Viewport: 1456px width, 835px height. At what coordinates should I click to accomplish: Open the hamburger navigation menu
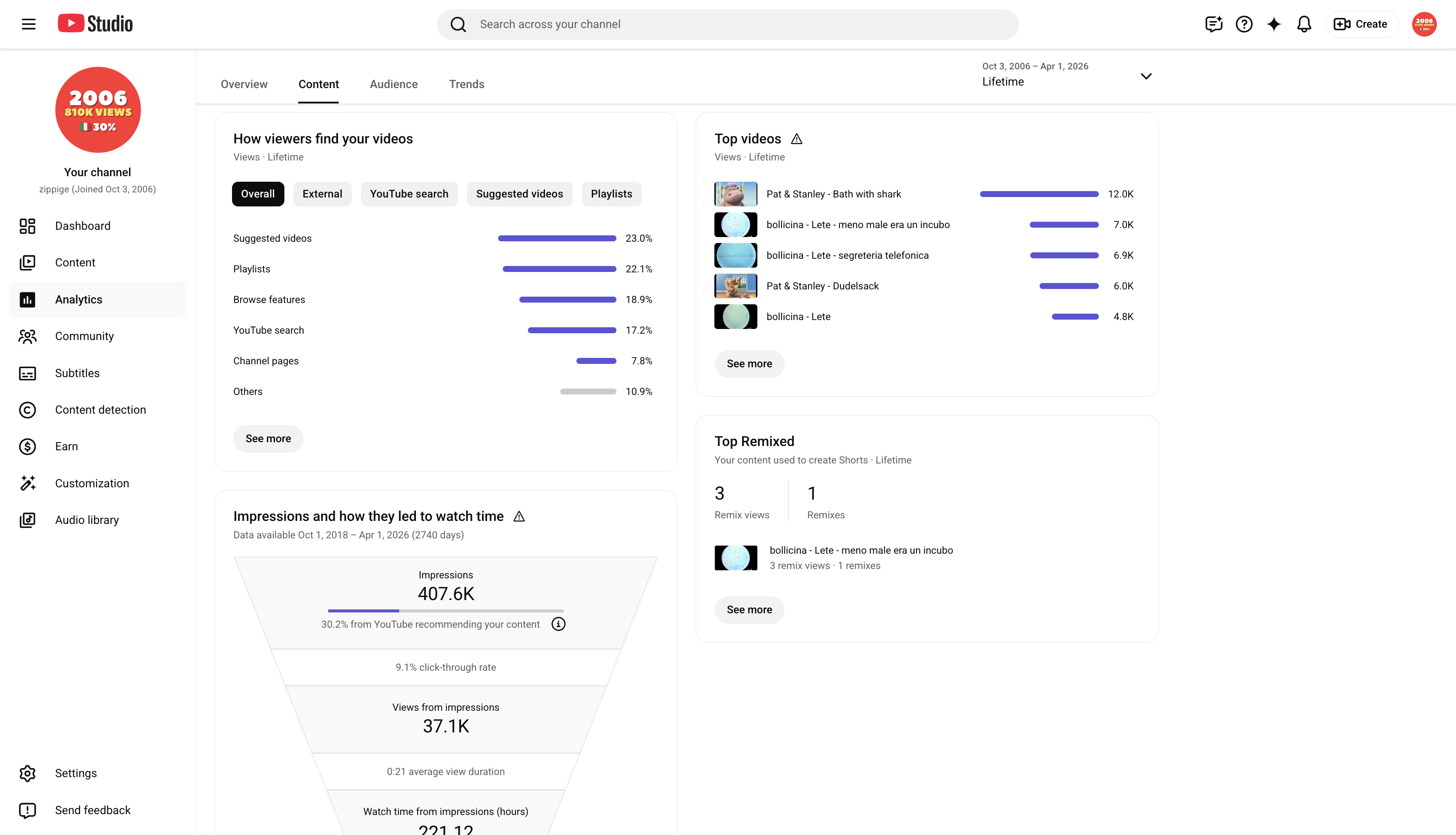29,24
